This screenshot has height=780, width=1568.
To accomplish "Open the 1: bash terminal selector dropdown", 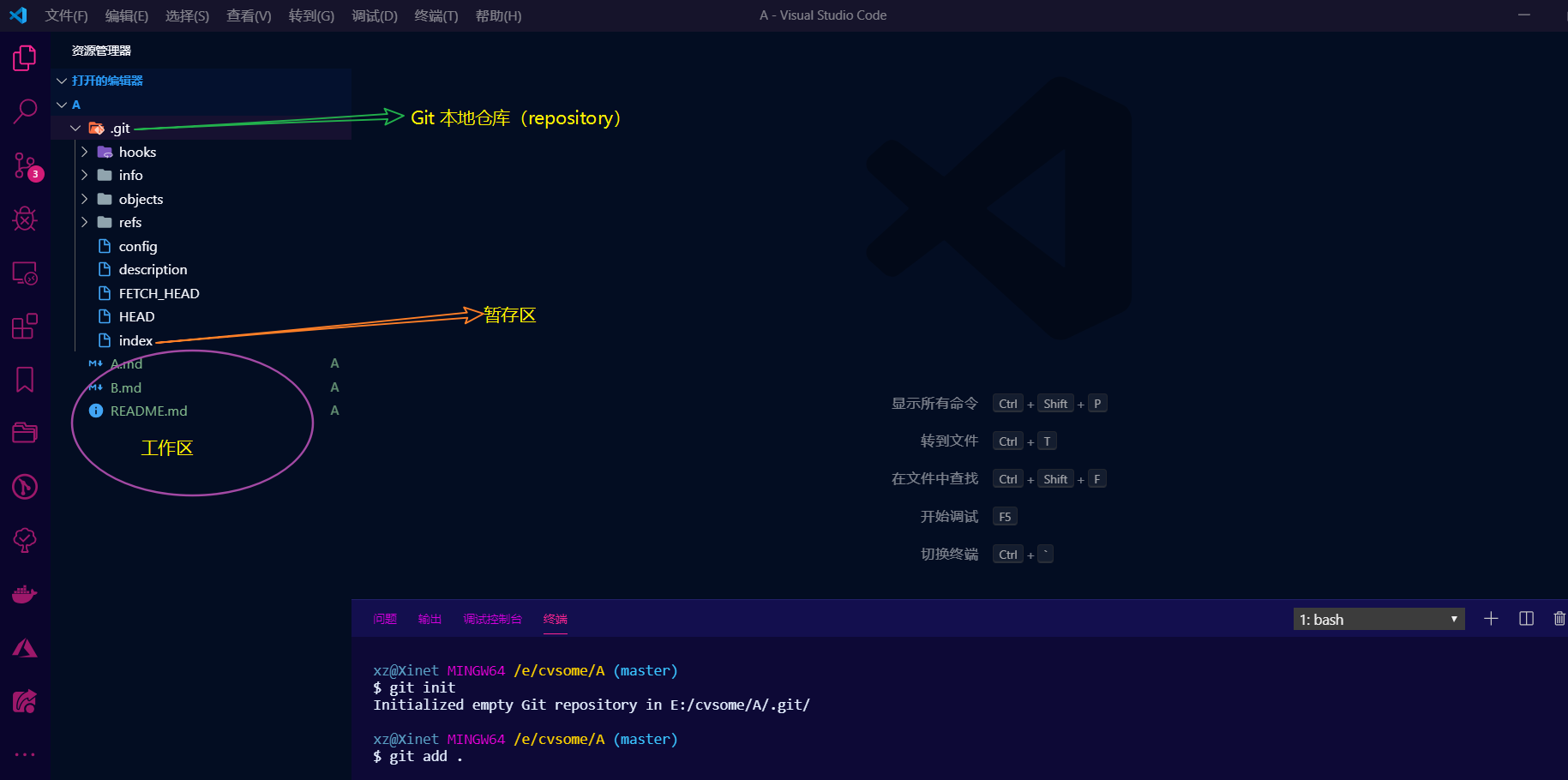I will tap(1379, 619).
